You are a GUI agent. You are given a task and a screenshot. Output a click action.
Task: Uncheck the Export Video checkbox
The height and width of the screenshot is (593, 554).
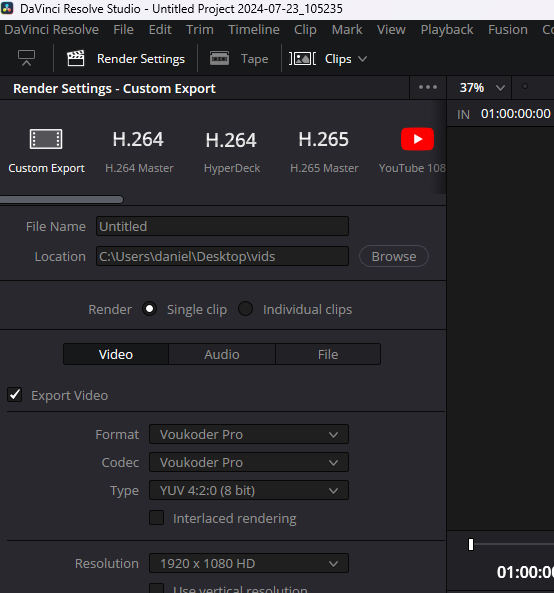[x=15, y=395]
